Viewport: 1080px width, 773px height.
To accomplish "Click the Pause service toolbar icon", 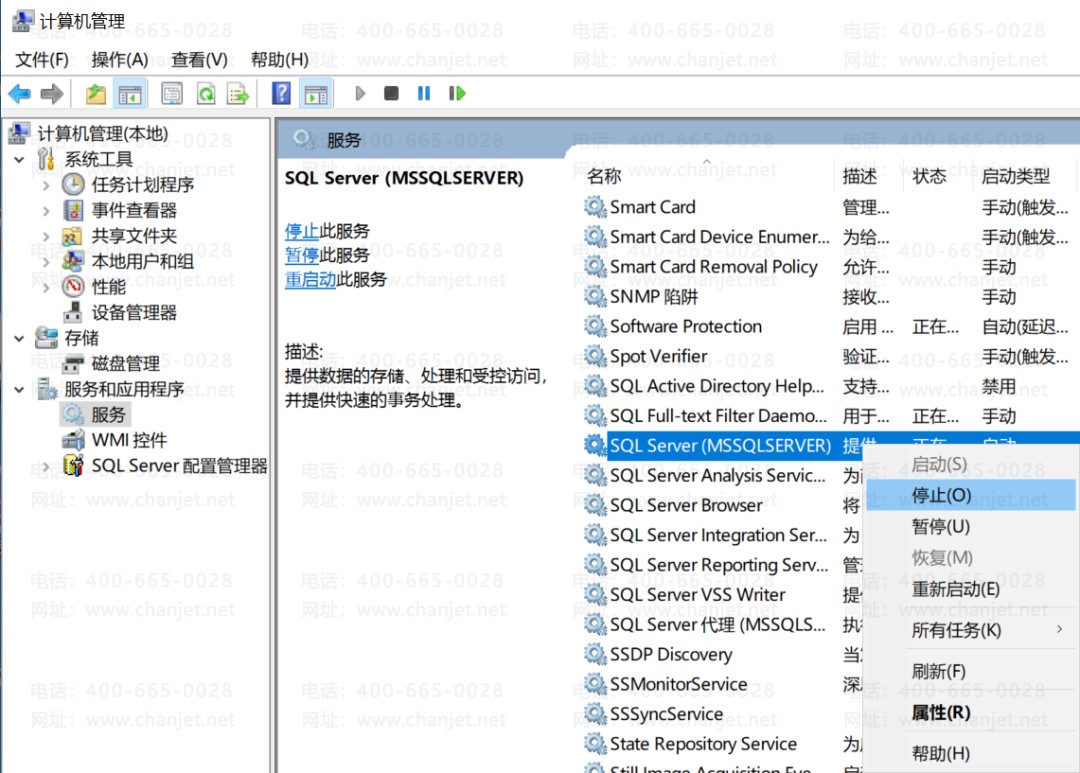I will 424,93.
